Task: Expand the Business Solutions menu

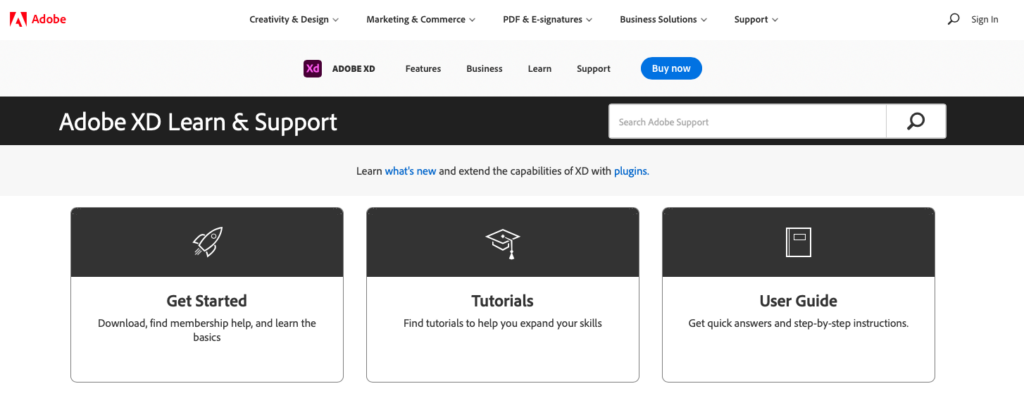Action: pos(663,20)
